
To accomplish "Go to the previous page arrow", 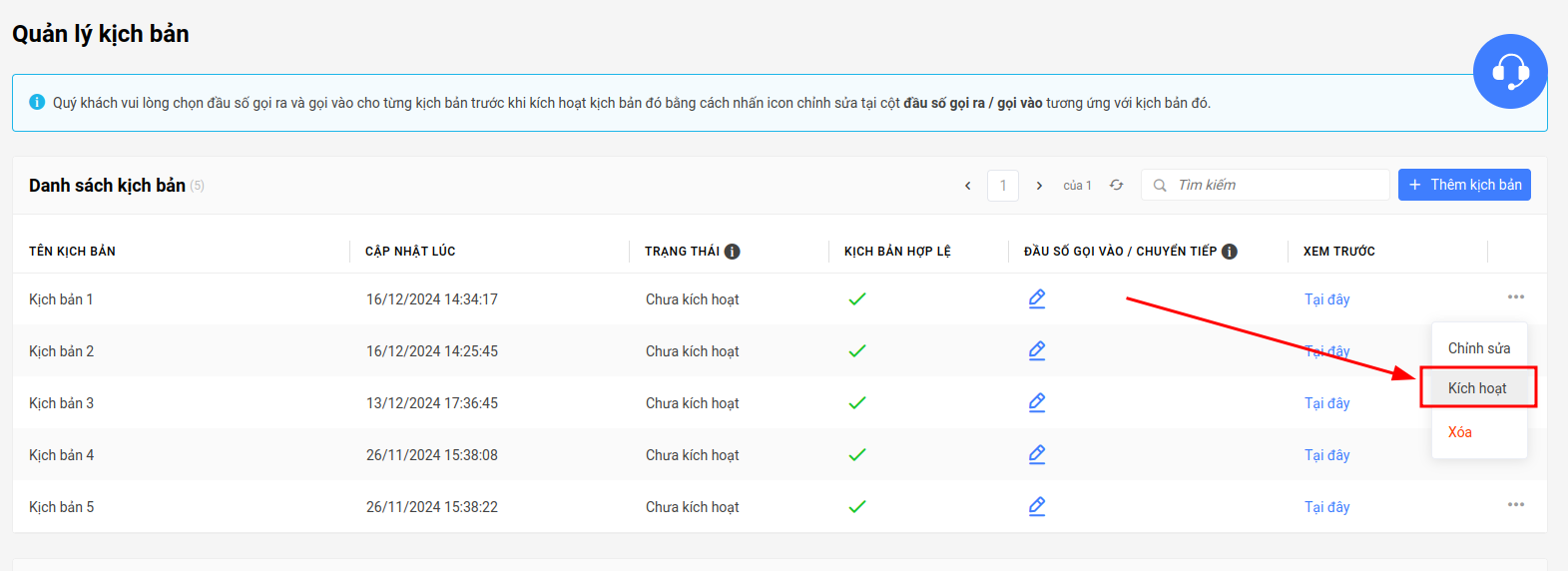I will (x=967, y=186).
